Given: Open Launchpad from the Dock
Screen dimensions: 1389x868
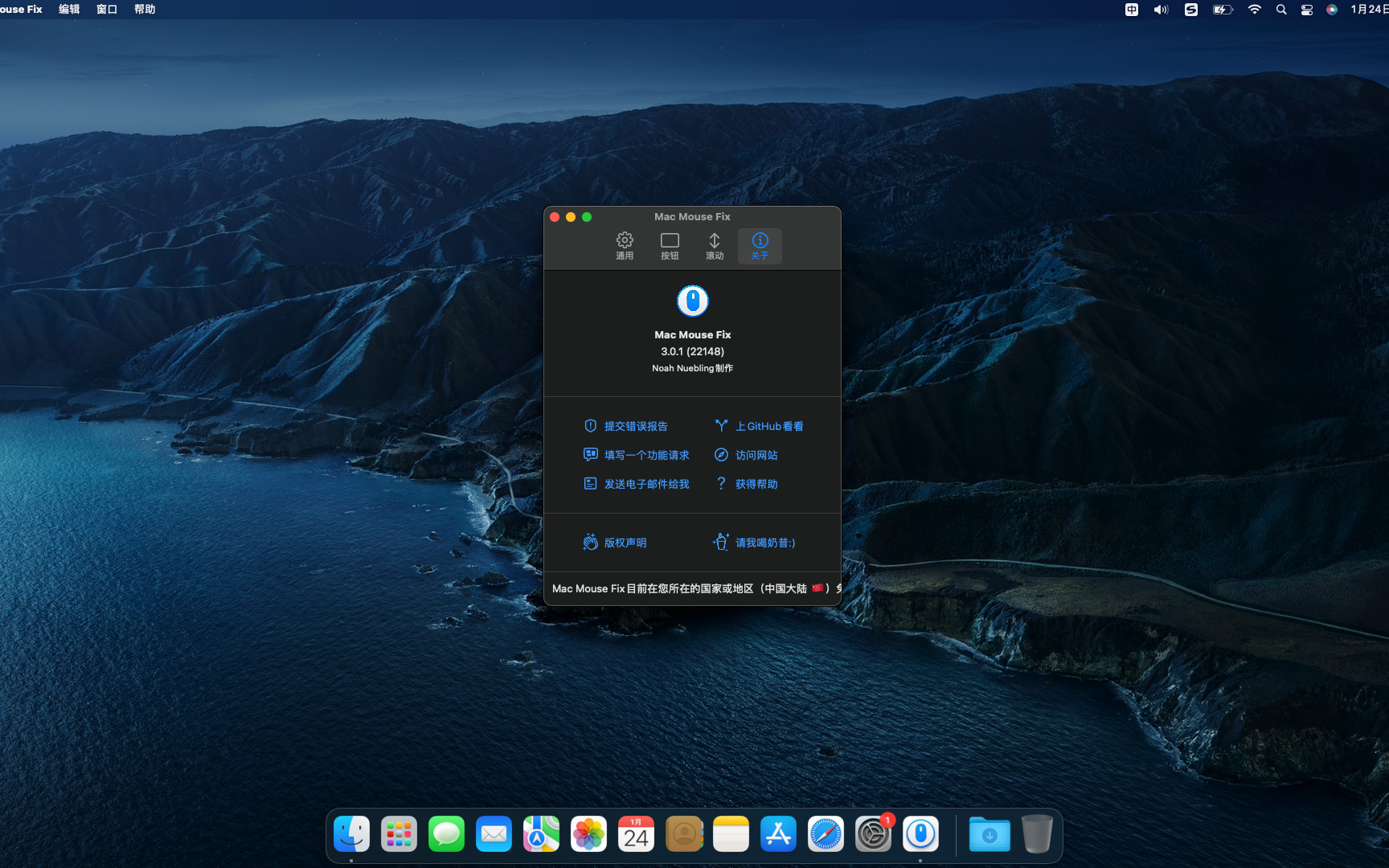Looking at the screenshot, I should [399, 834].
